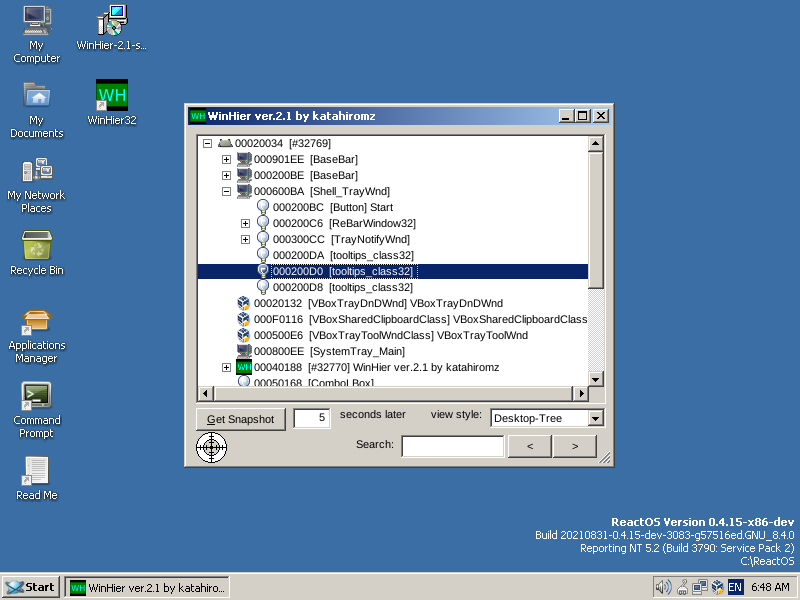Screen dimensions: 800x600
Task: Maximize the WinHier window
Action: (582, 116)
